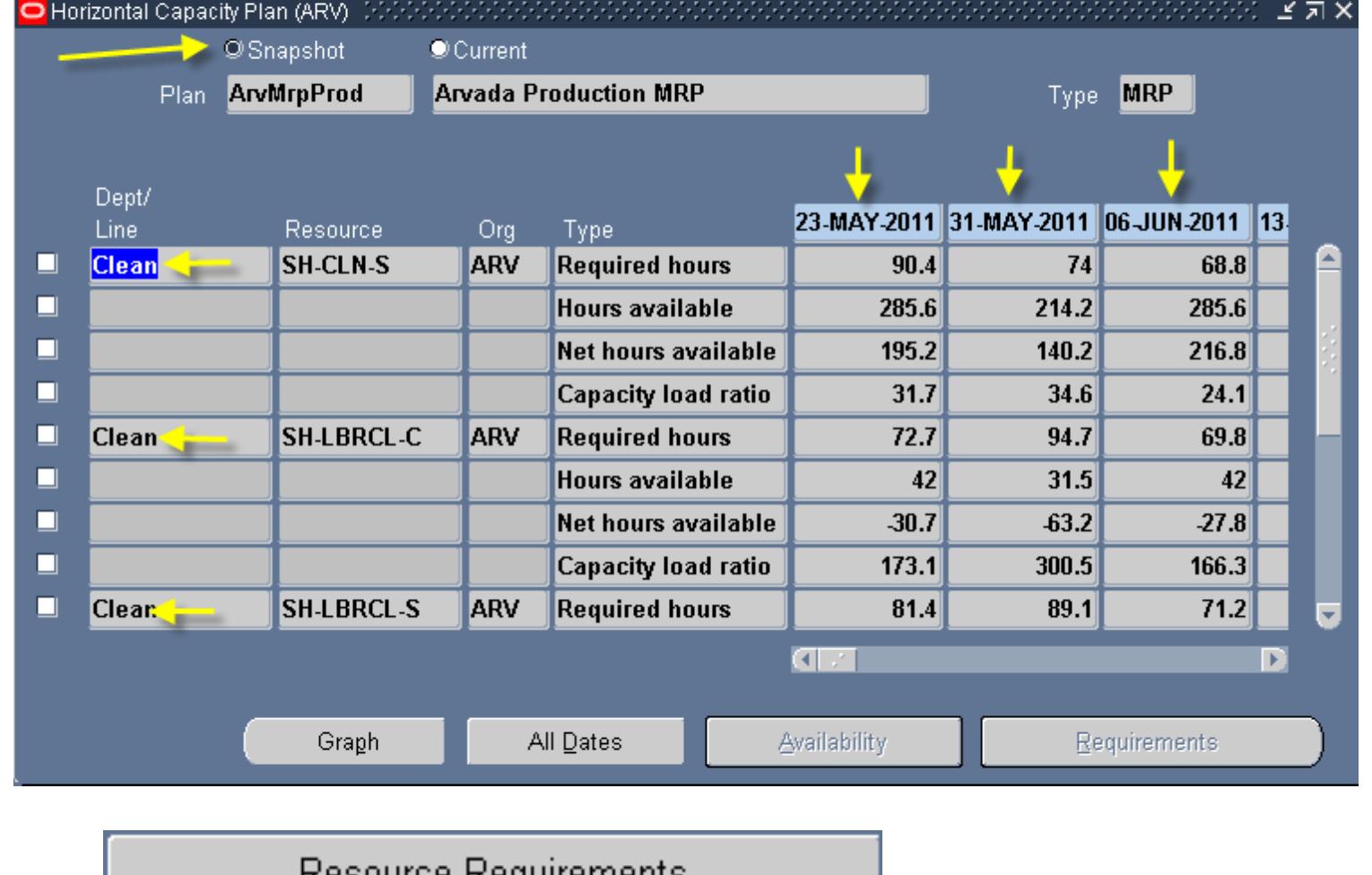Click the SH-LBRCL-C resource cell
Screen dimensions: 1372x875
coord(368,437)
